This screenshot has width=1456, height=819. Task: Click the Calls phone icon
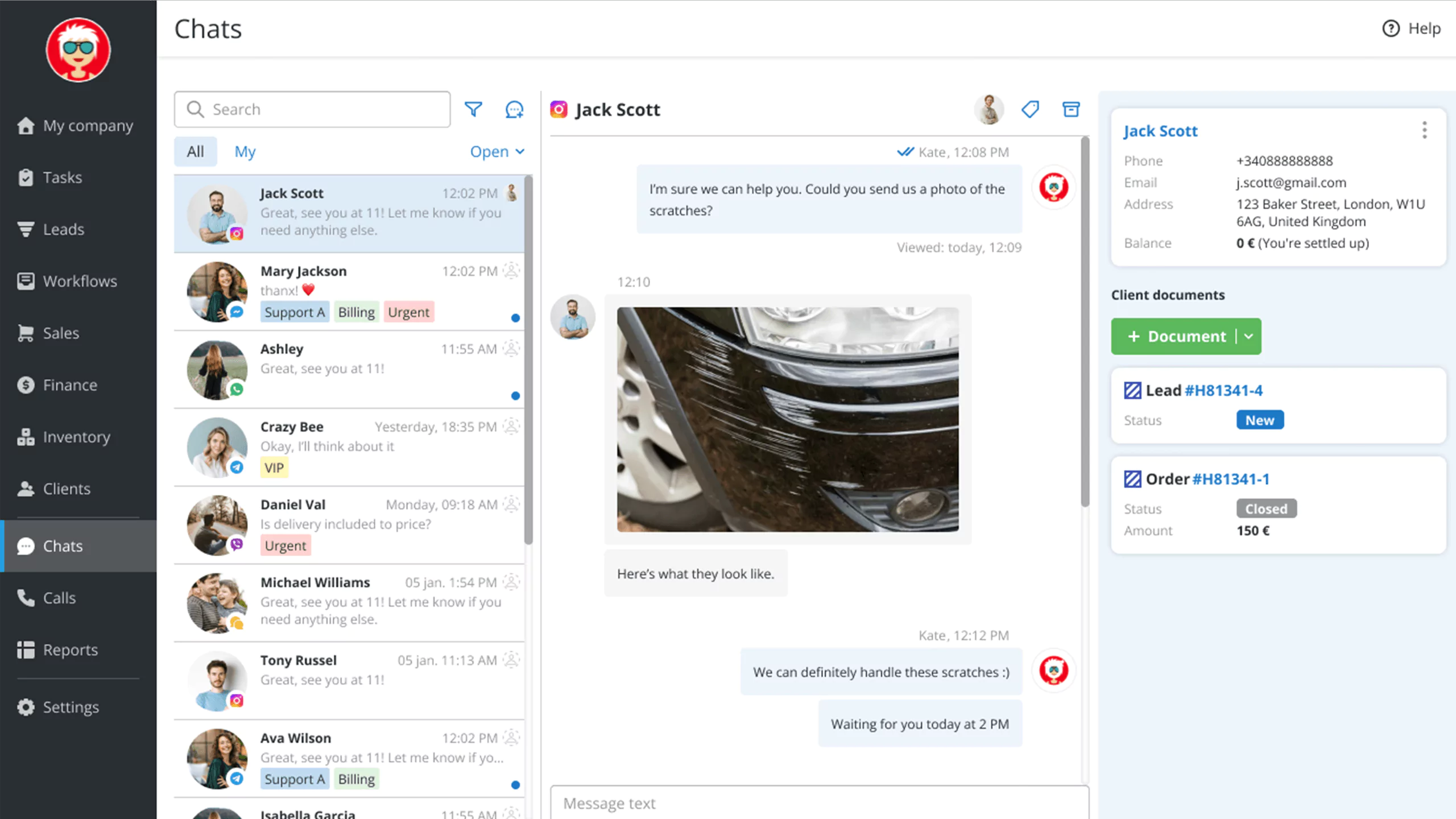point(26,598)
